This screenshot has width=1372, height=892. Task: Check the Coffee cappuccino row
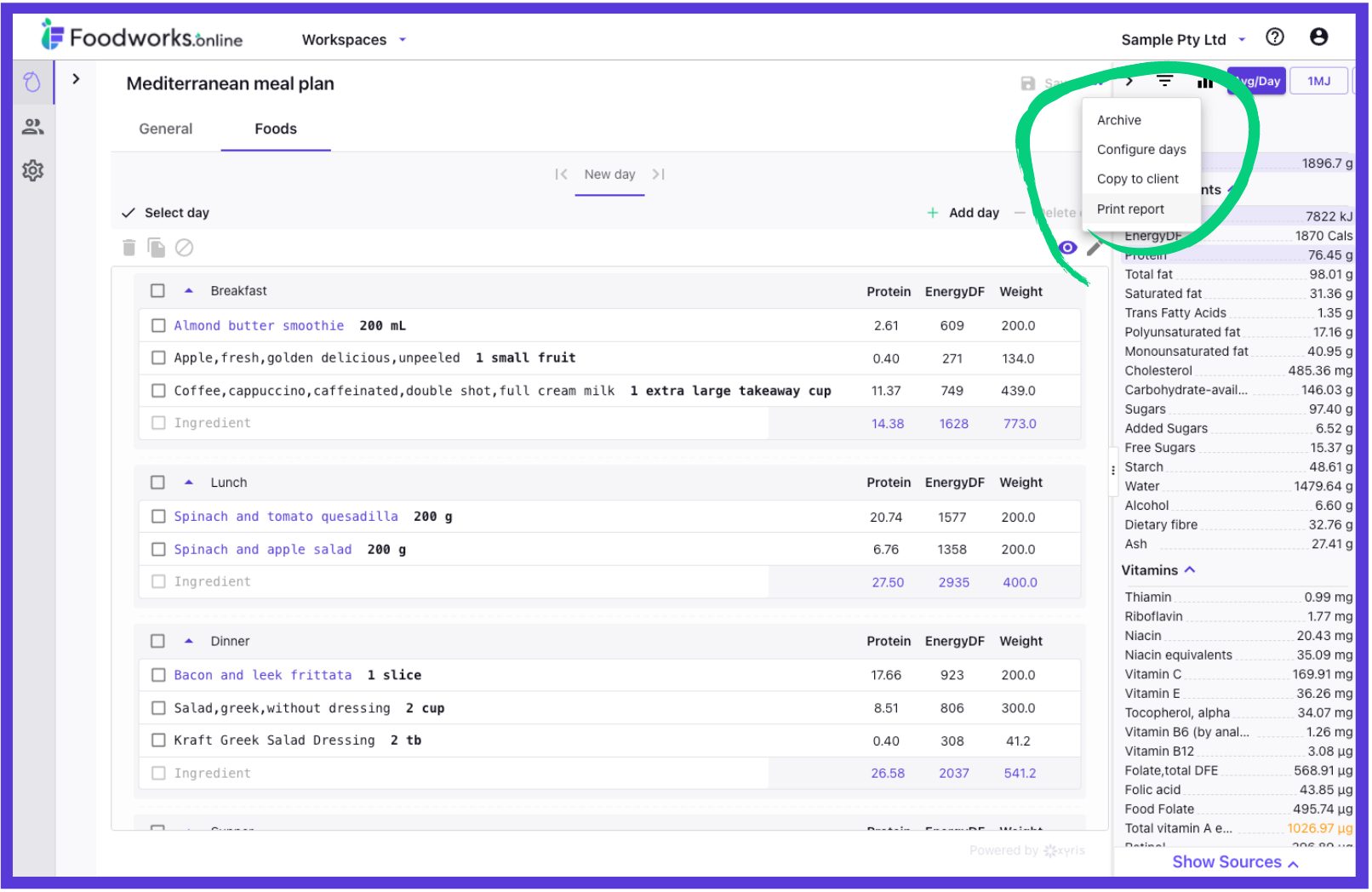(x=157, y=392)
